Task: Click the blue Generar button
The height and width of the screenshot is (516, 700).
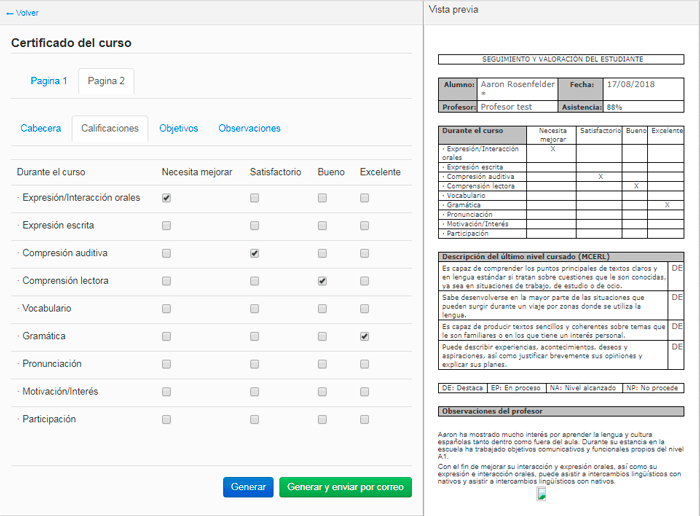Action: 248,487
